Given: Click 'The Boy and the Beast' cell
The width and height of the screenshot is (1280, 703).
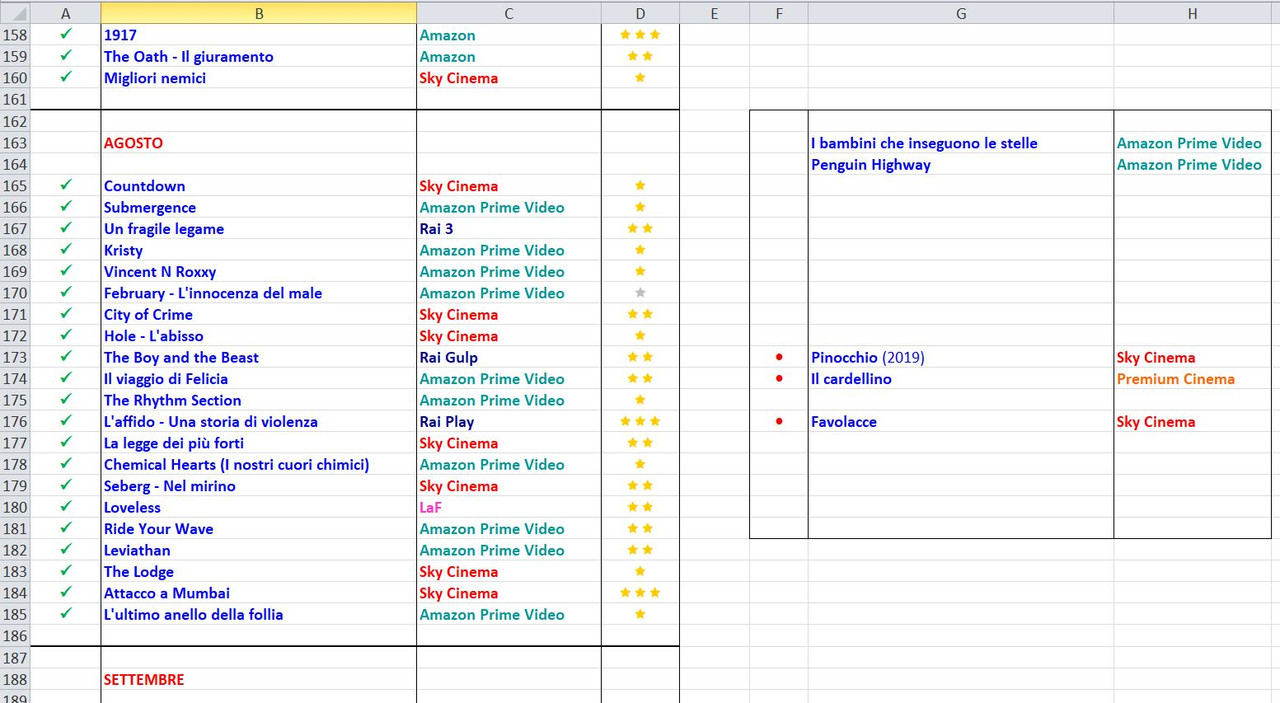Looking at the screenshot, I should (x=258, y=357).
